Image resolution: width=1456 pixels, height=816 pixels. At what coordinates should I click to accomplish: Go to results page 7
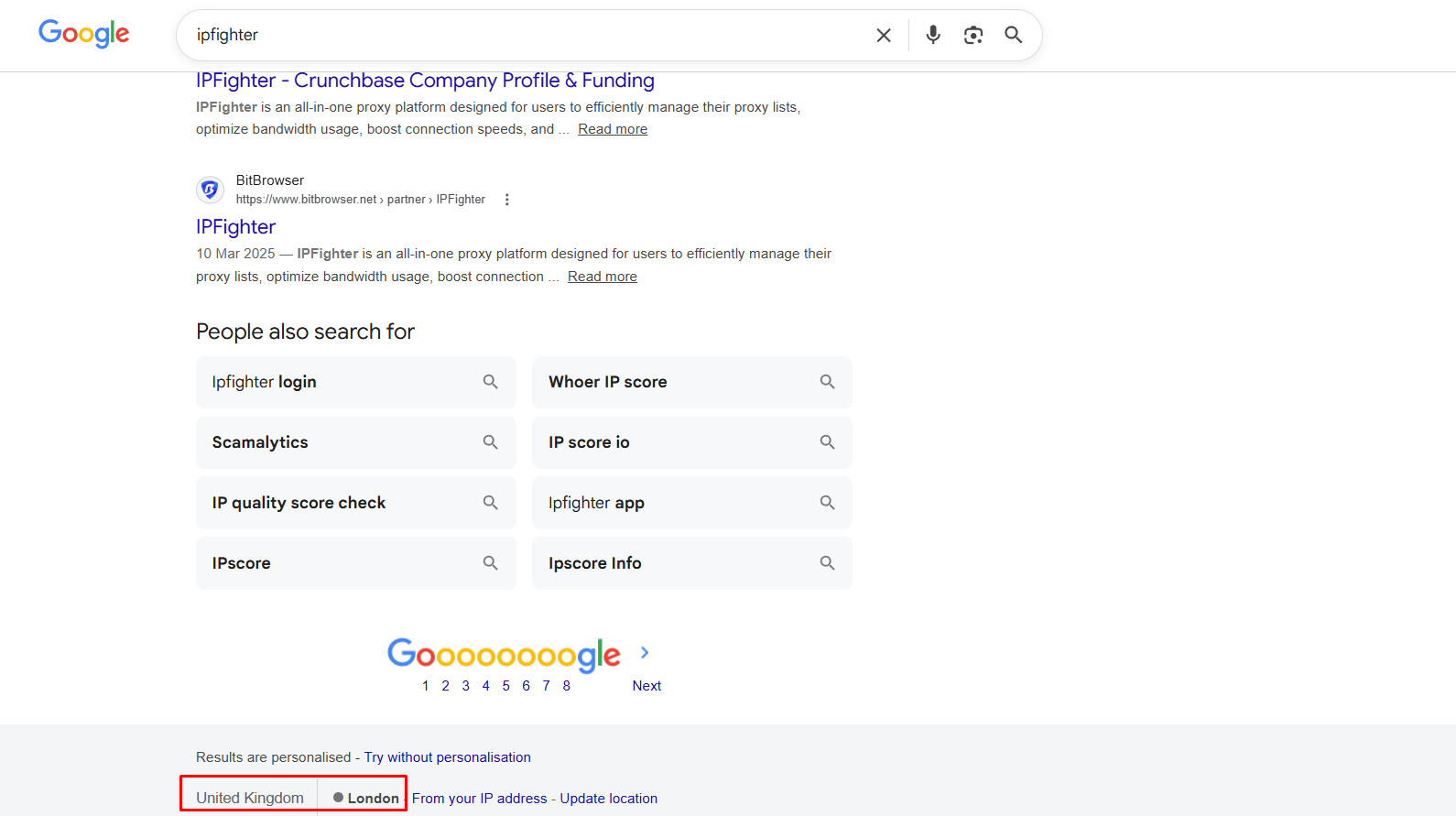547,686
